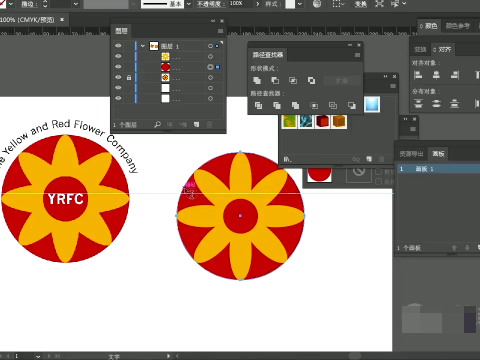Click opacity 100% expand arrow
480x360 pixels.
[258, 4]
